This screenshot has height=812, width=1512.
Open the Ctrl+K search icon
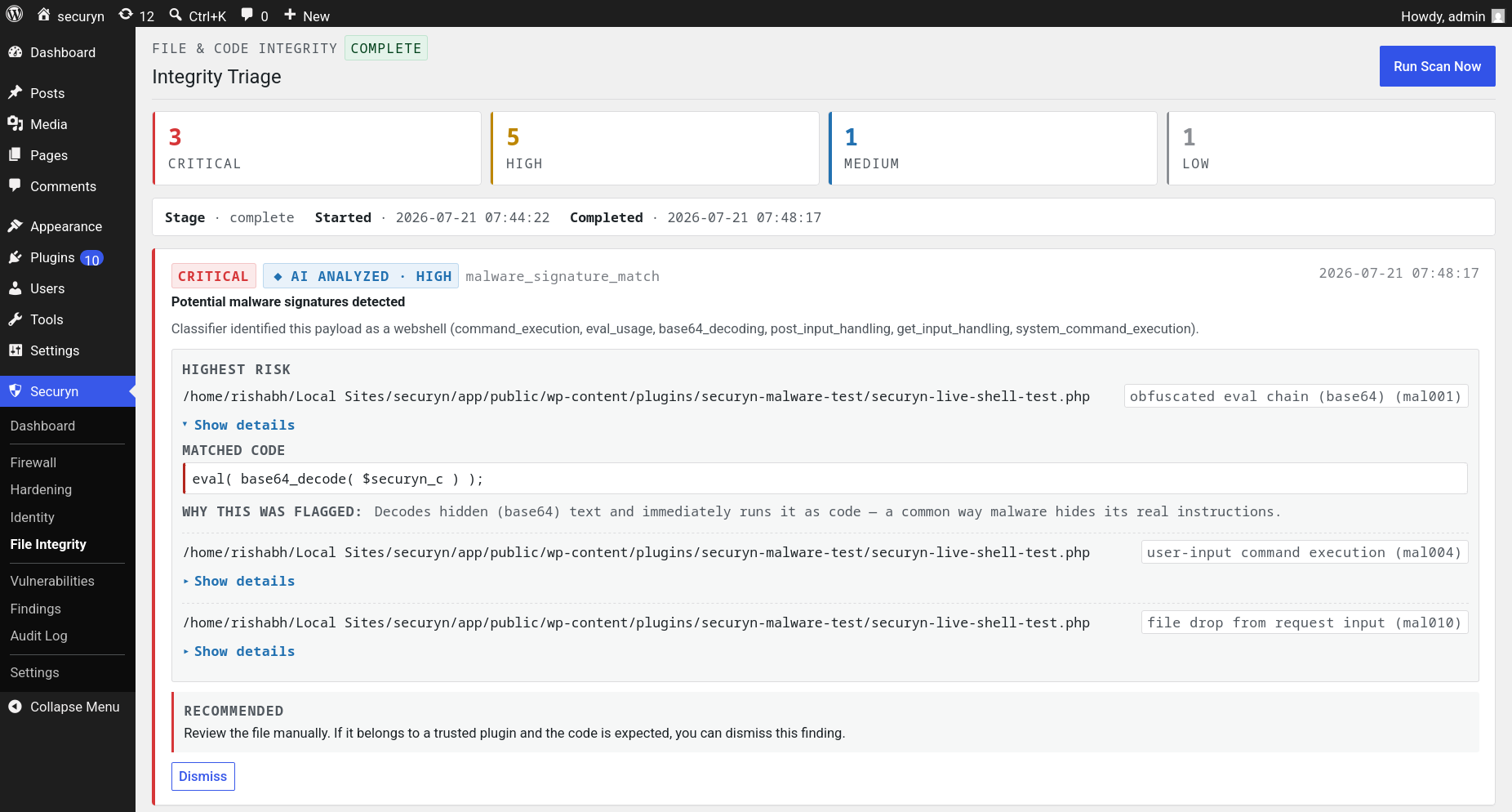176,15
